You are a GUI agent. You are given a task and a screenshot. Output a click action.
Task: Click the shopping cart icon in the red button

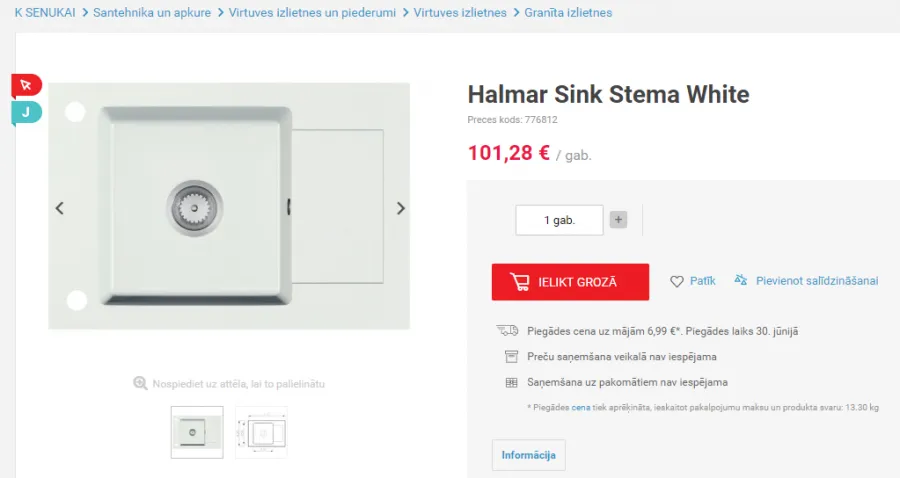tap(519, 282)
